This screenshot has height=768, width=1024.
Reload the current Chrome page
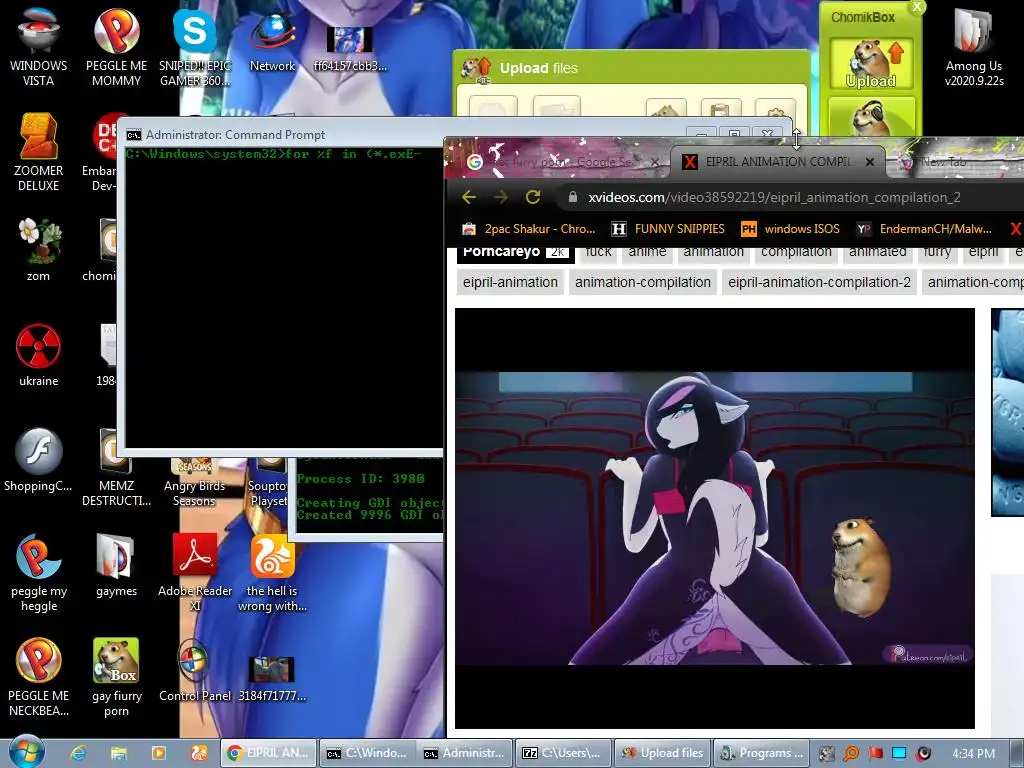click(x=533, y=197)
